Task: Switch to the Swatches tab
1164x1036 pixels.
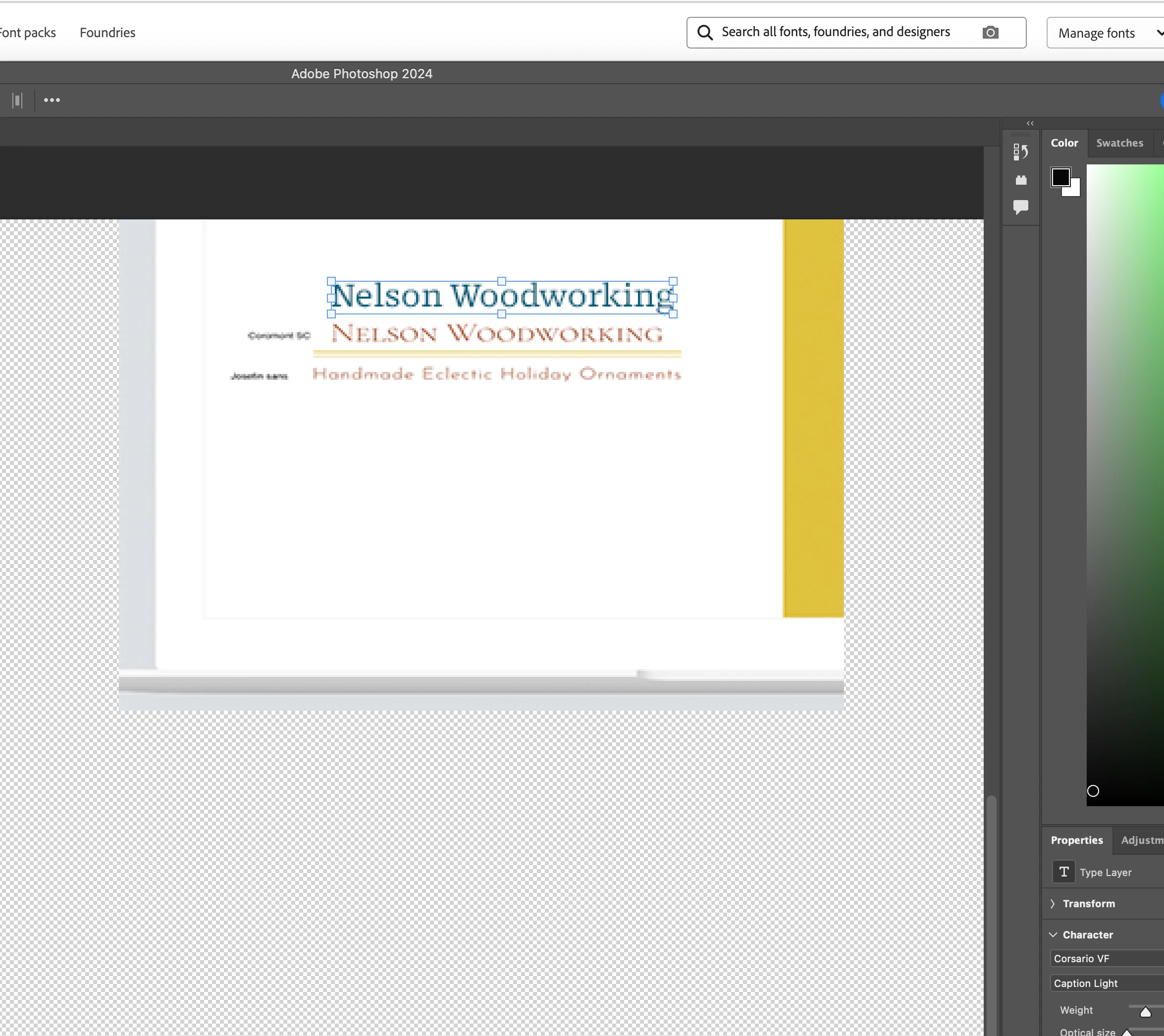Action: click(1119, 143)
